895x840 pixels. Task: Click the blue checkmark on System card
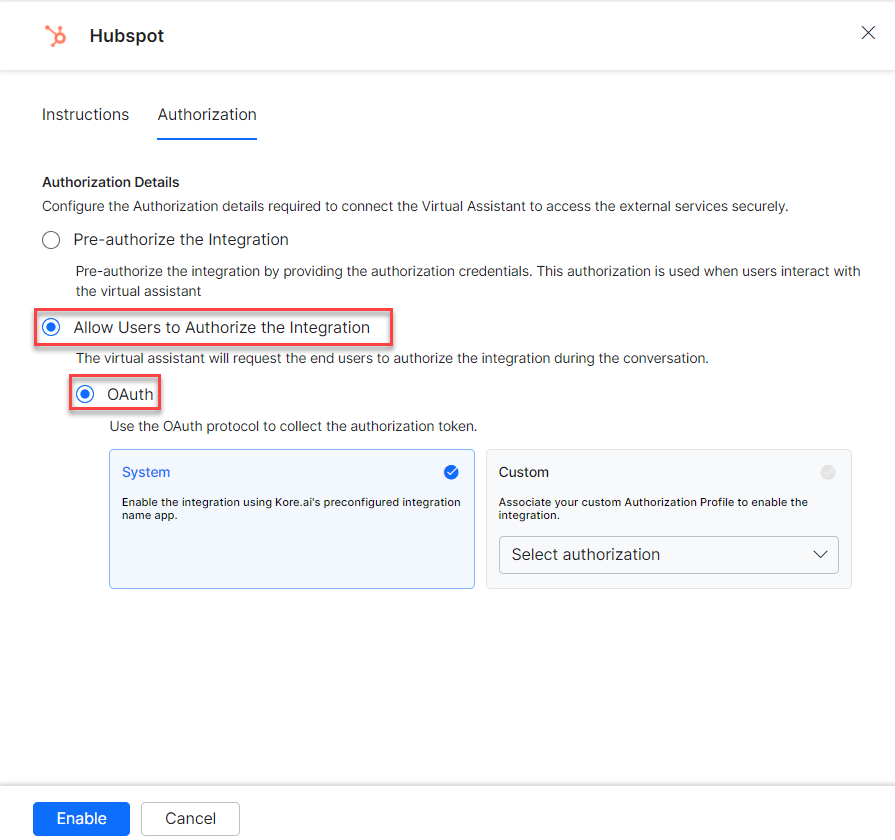click(451, 472)
